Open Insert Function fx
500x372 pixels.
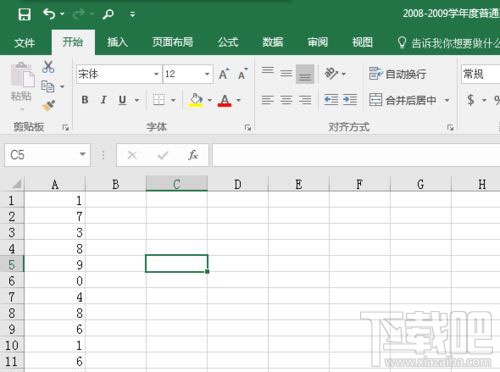tap(193, 155)
